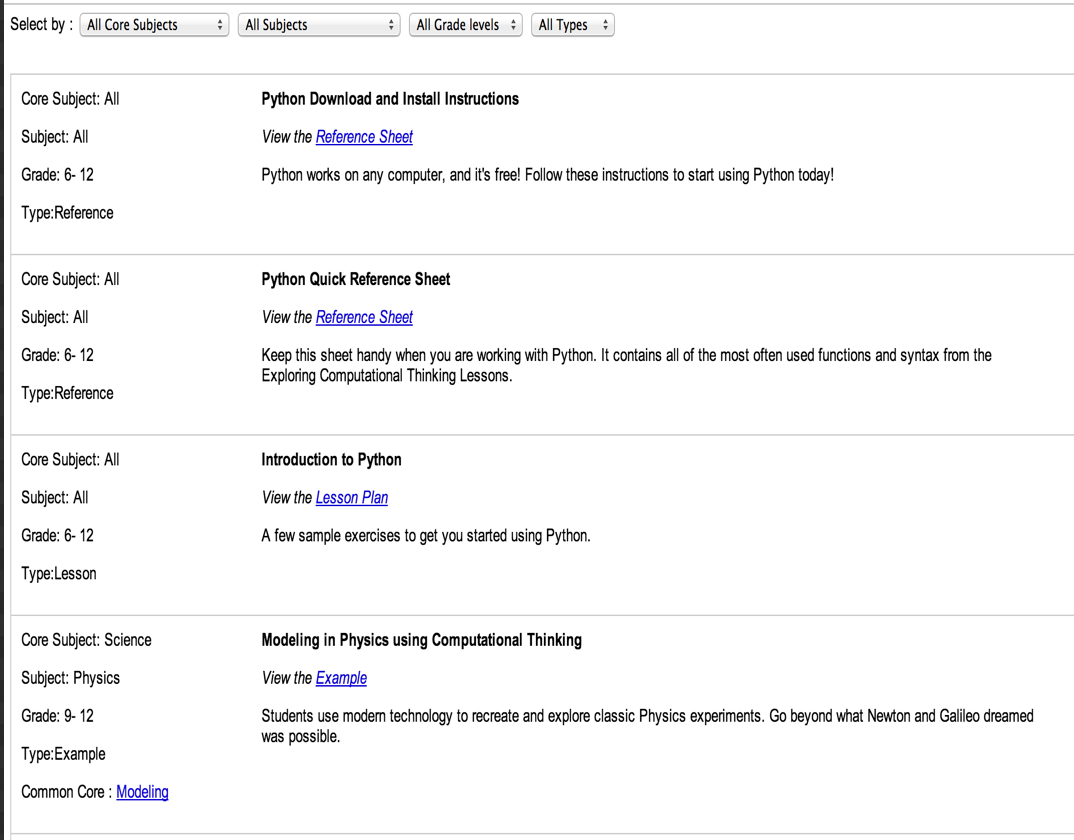
Task: Click description starting 'Keep this sheet handy'
Action: pyautogui.click(x=626, y=365)
